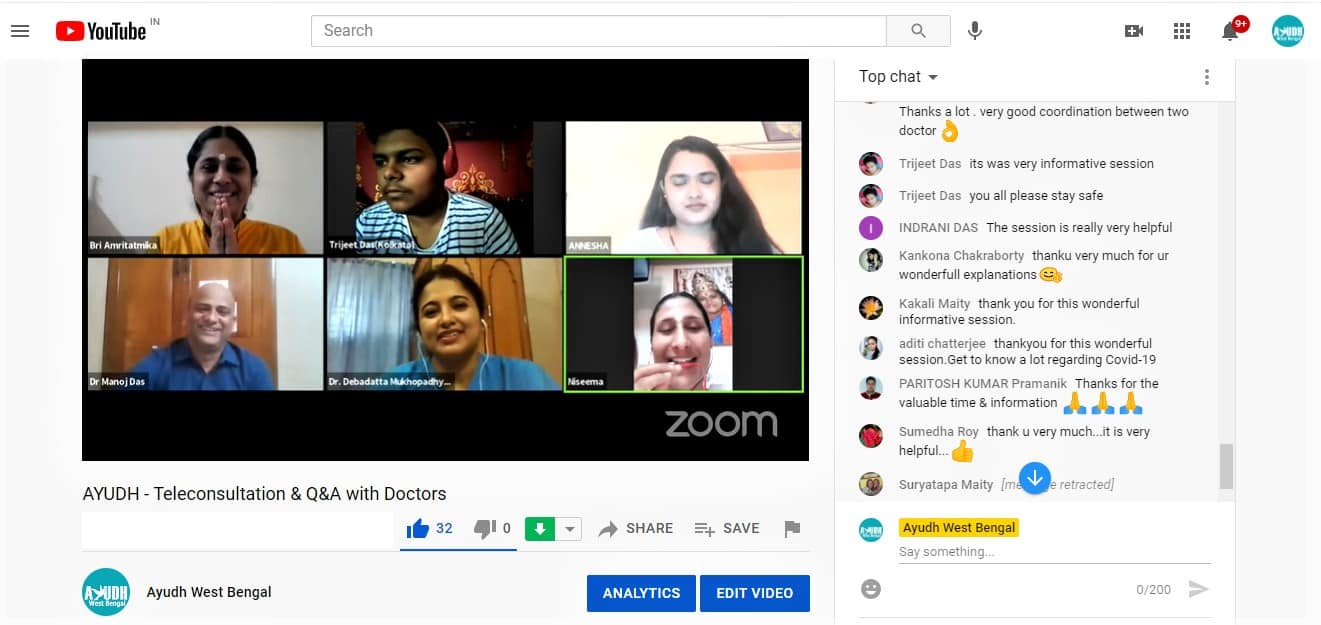Click the highlighted Ayudh West Bengal chat name
This screenshot has width=1321, height=625.
pyautogui.click(x=958, y=528)
